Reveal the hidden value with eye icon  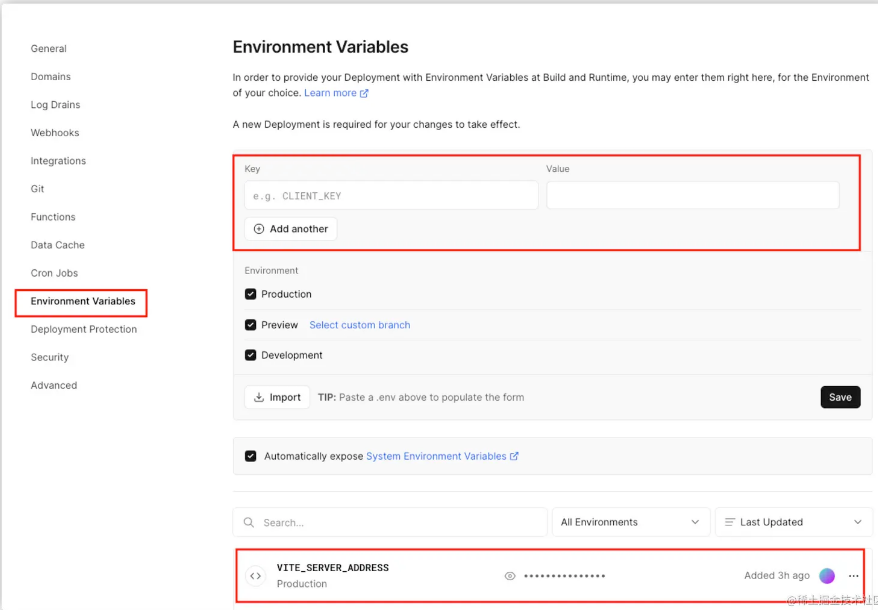tap(510, 576)
